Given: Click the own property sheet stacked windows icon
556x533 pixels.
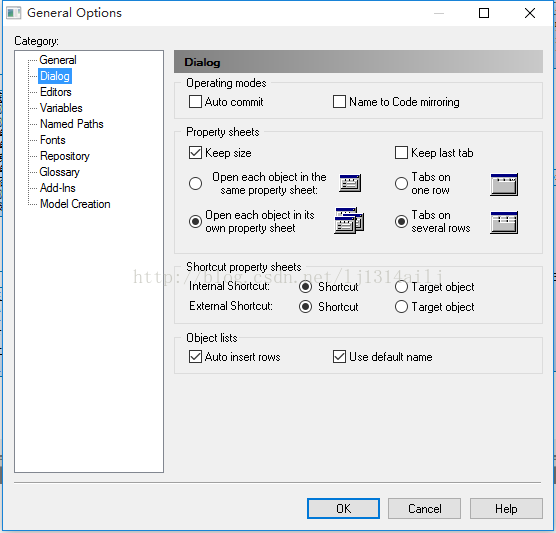Looking at the screenshot, I should pos(349,221).
